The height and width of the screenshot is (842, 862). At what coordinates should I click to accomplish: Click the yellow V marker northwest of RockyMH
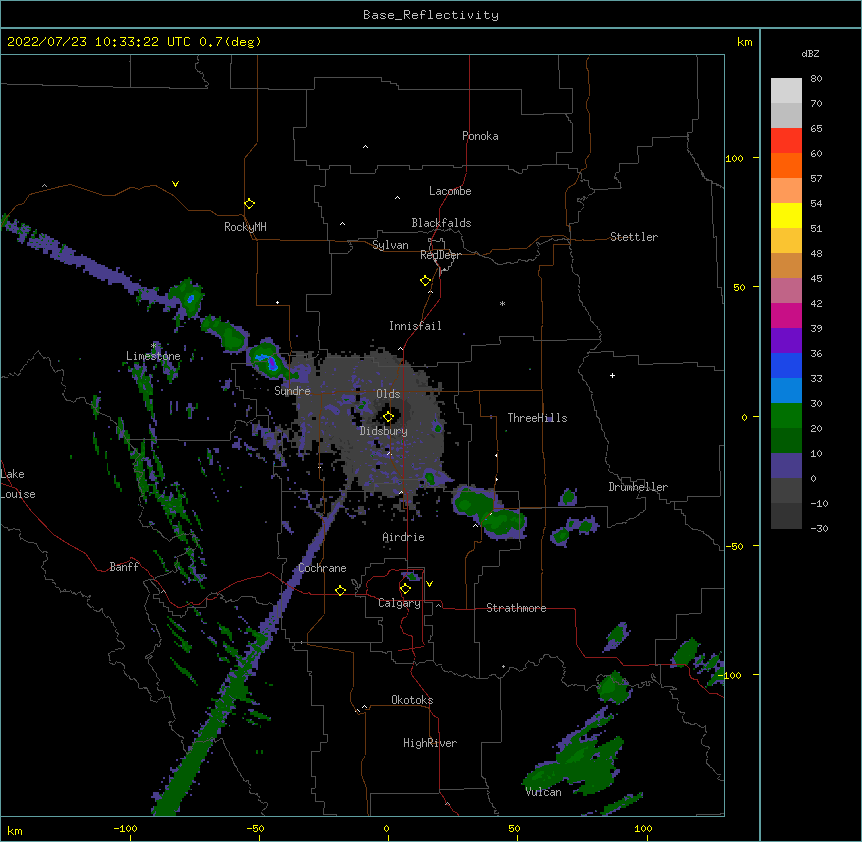pos(175,184)
